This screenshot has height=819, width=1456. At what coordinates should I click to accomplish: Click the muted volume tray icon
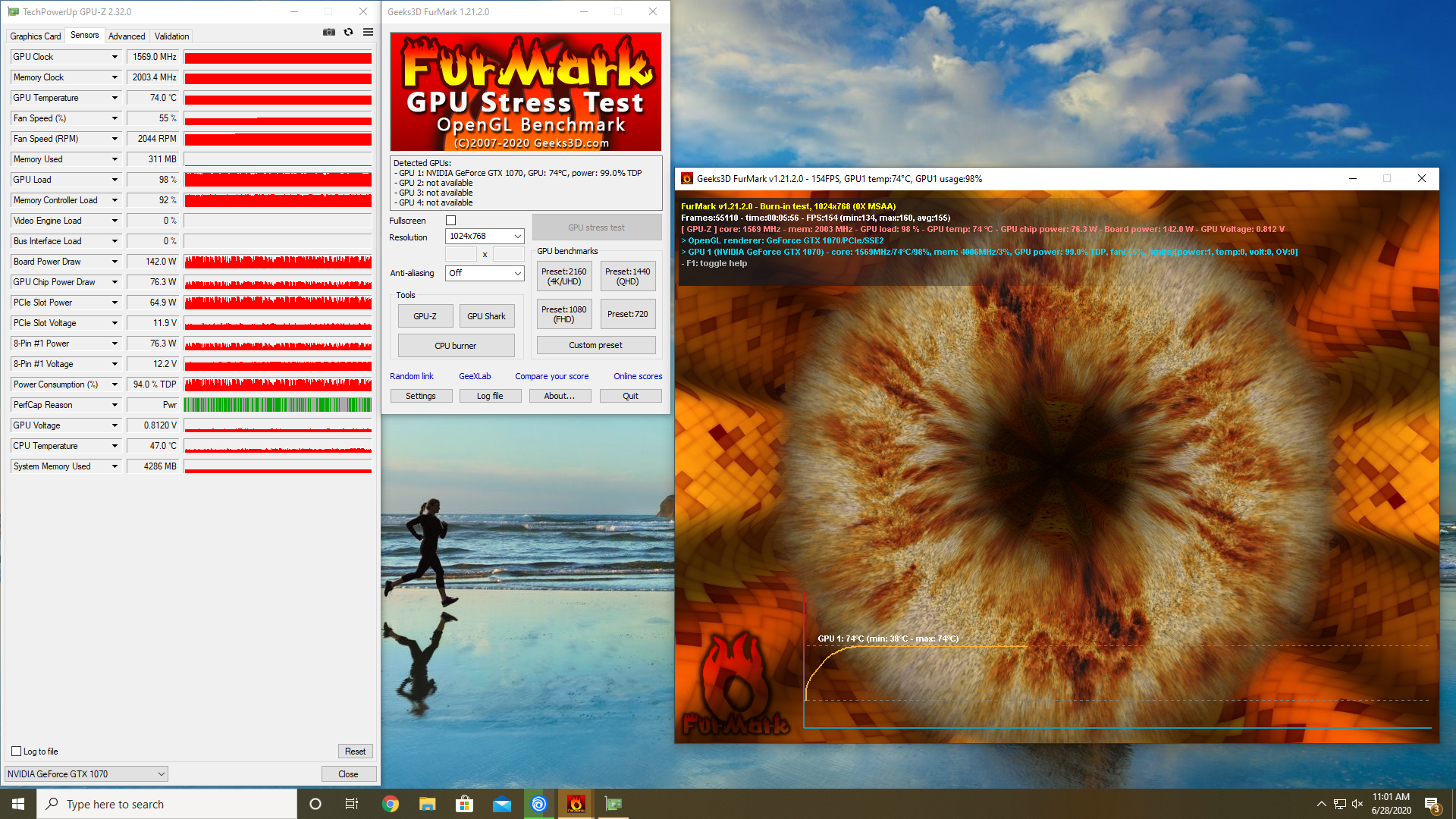click(1357, 804)
